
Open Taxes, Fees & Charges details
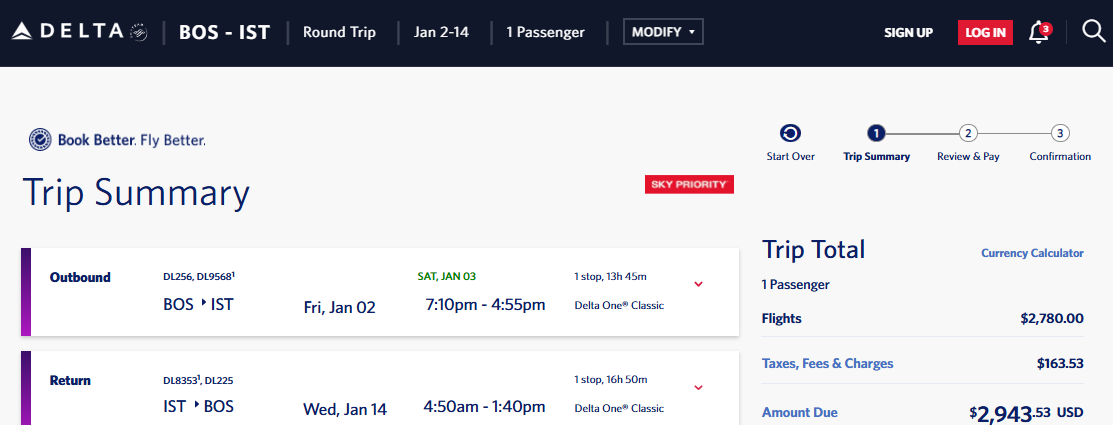[827, 363]
